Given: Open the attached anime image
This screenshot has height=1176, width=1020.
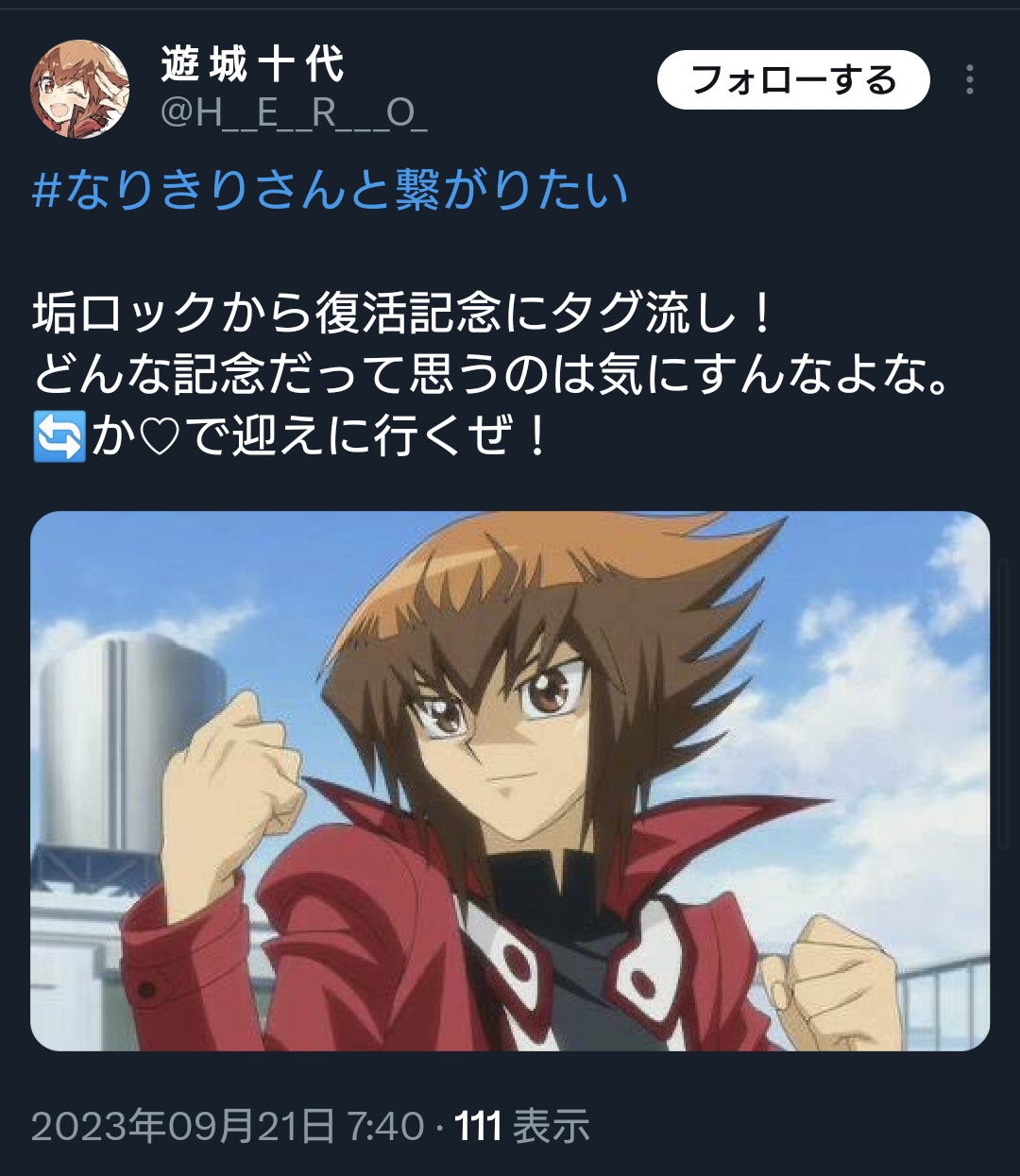Looking at the screenshot, I should [x=510, y=781].
